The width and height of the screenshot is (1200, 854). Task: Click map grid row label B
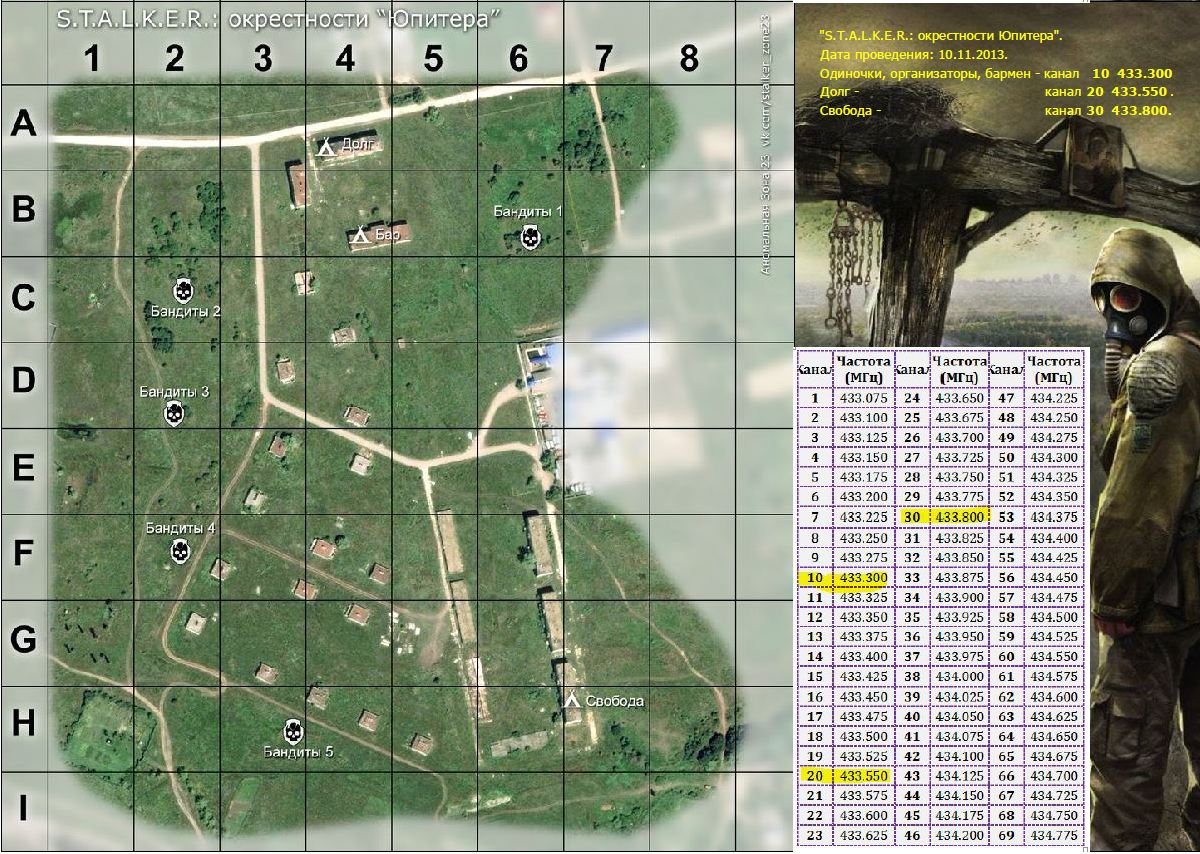[23, 210]
